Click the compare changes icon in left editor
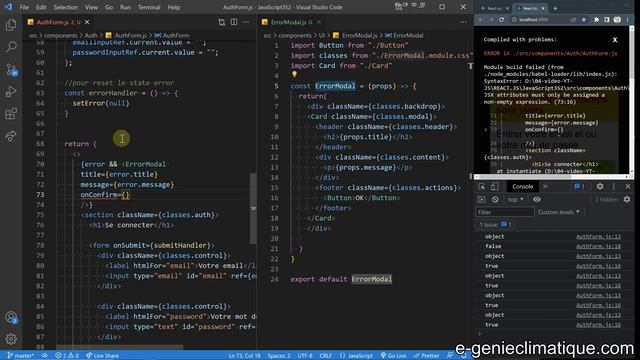This screenshot has width=640, height=360. coord(221,22)
